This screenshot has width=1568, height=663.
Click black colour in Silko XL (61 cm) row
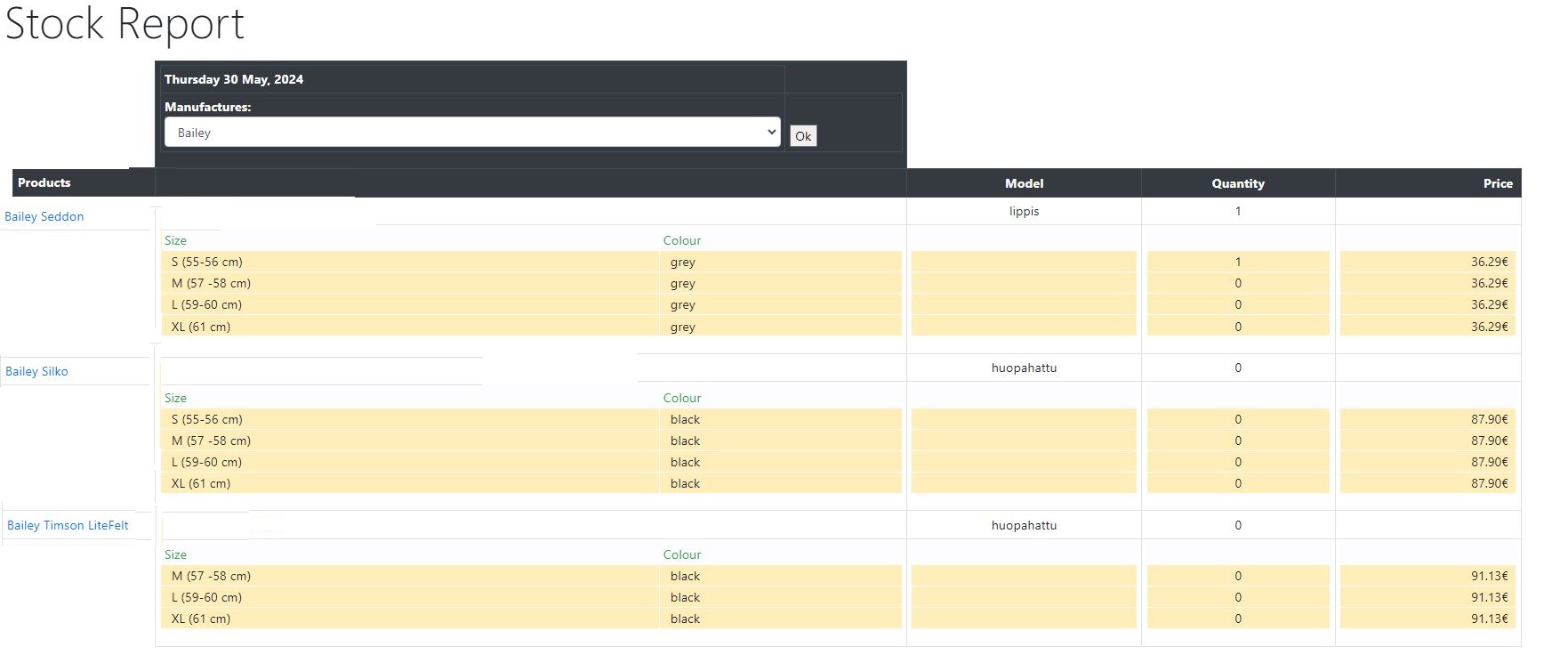point(685,483)
